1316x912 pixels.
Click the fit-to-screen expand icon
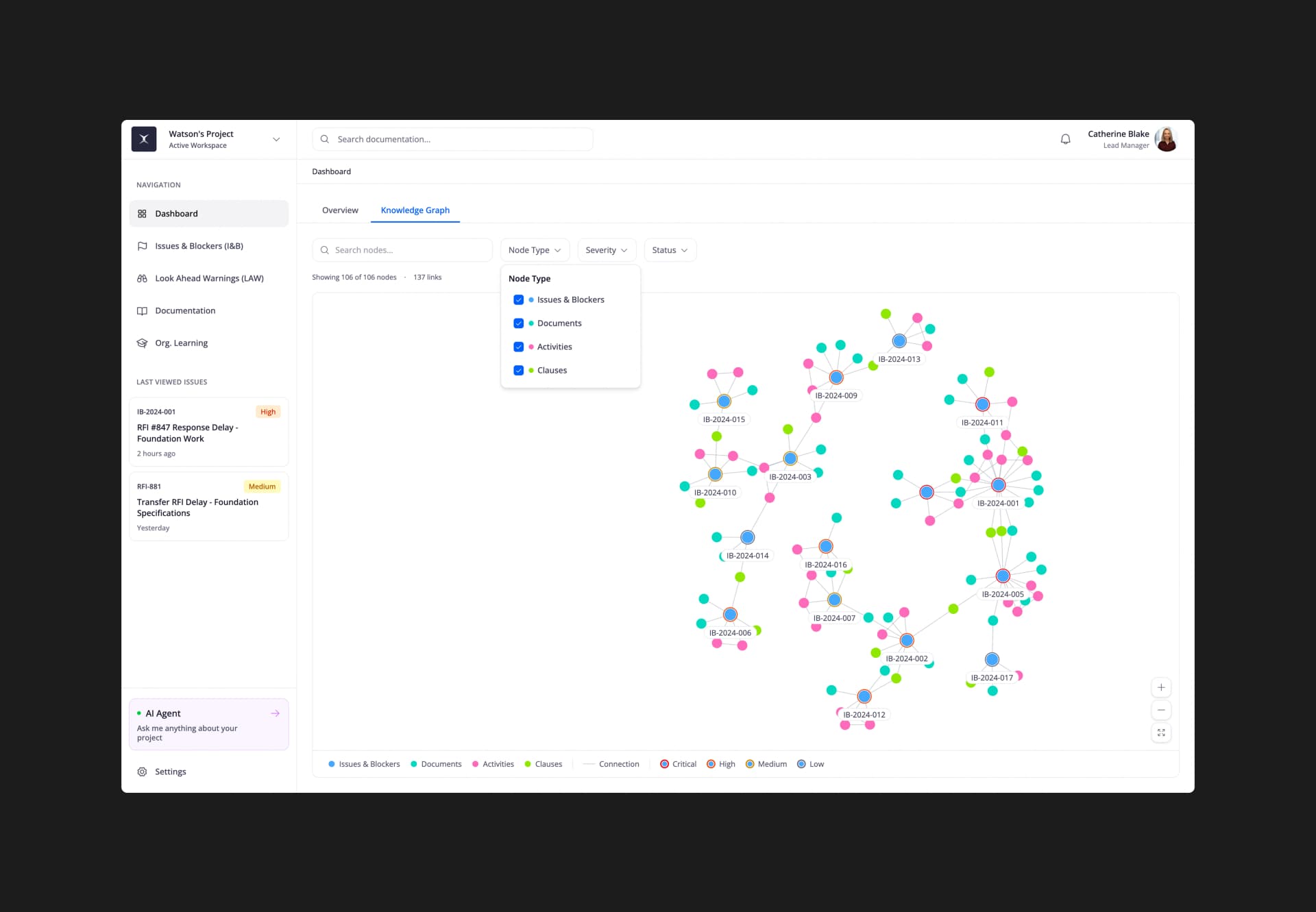(x=1161, y=732)
